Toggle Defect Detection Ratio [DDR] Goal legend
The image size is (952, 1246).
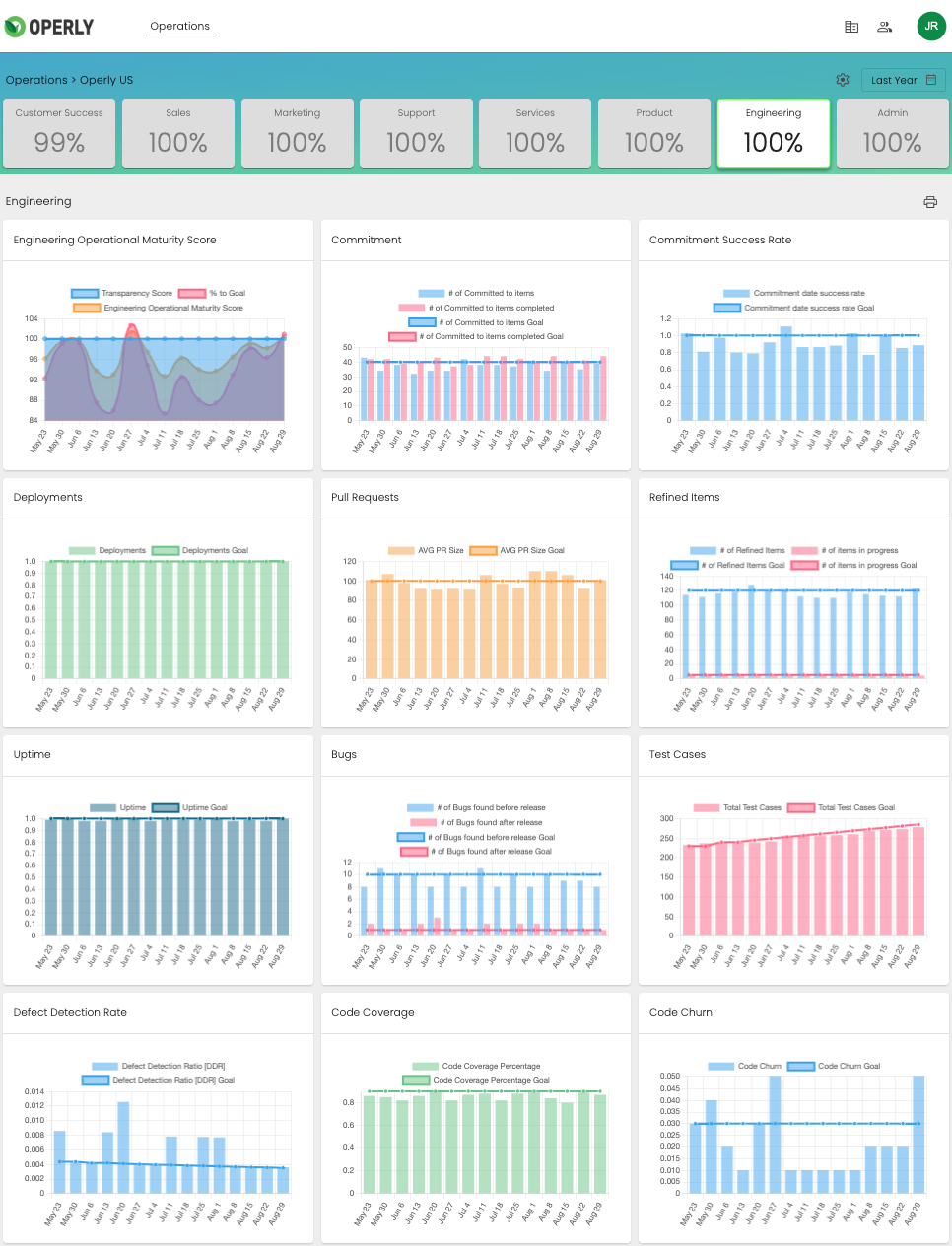pos(159,1080)
